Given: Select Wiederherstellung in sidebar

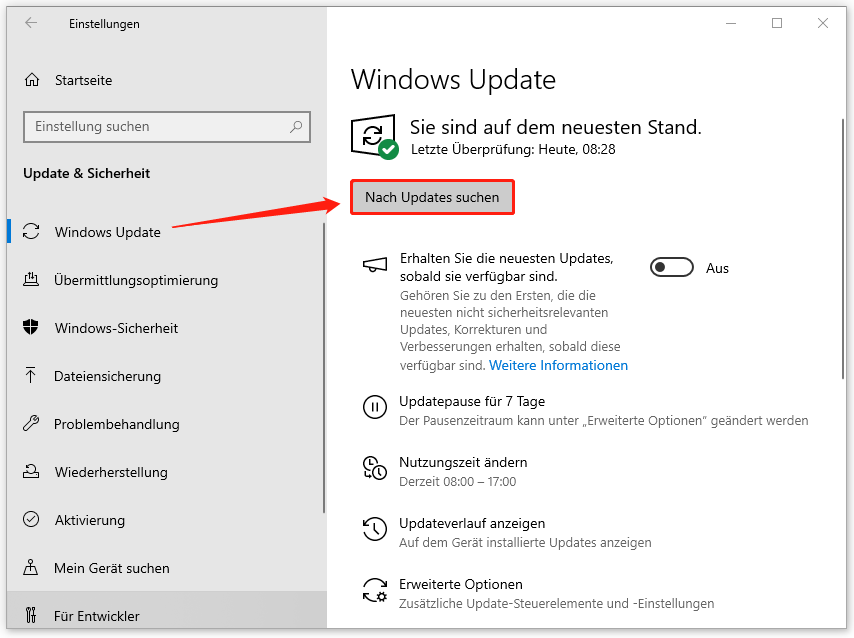Looking at the screenshot, I should [167, 471].
